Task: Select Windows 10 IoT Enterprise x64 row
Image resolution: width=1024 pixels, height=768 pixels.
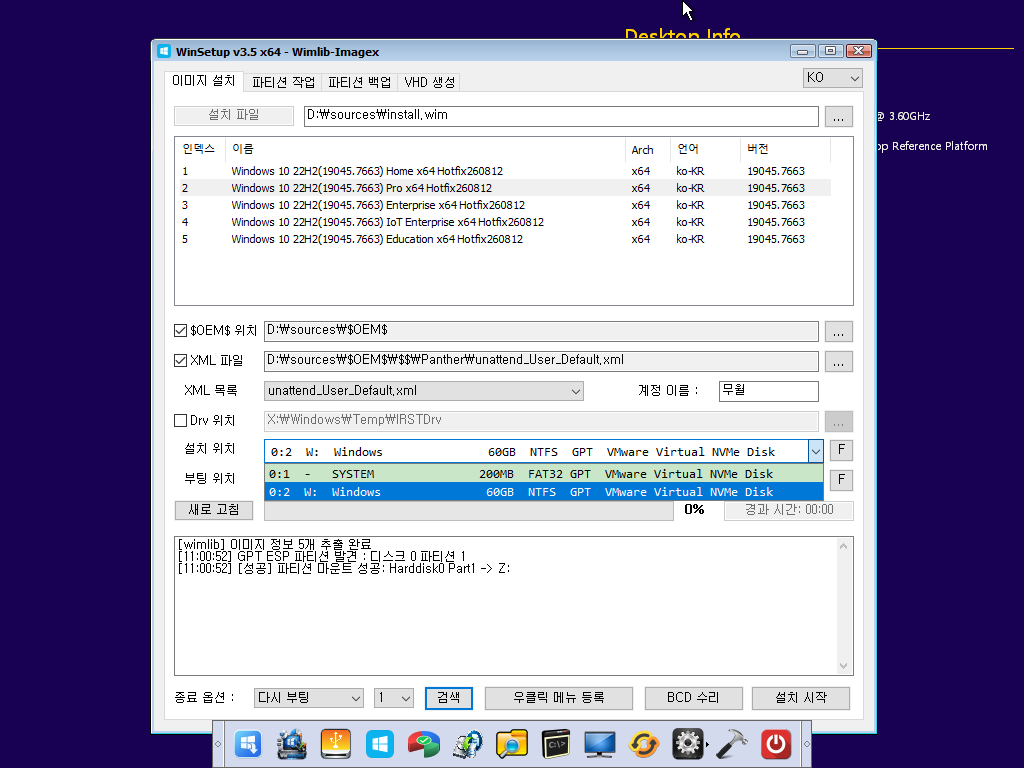Action: click(505, 222)
